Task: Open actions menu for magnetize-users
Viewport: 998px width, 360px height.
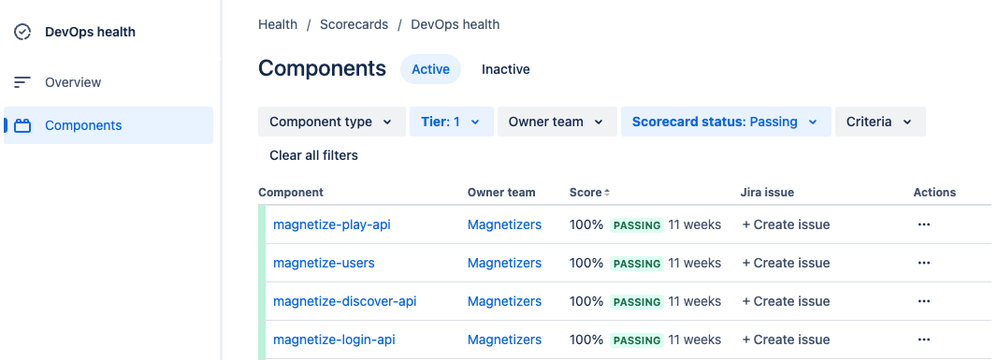Action: [x=924, y=263]
